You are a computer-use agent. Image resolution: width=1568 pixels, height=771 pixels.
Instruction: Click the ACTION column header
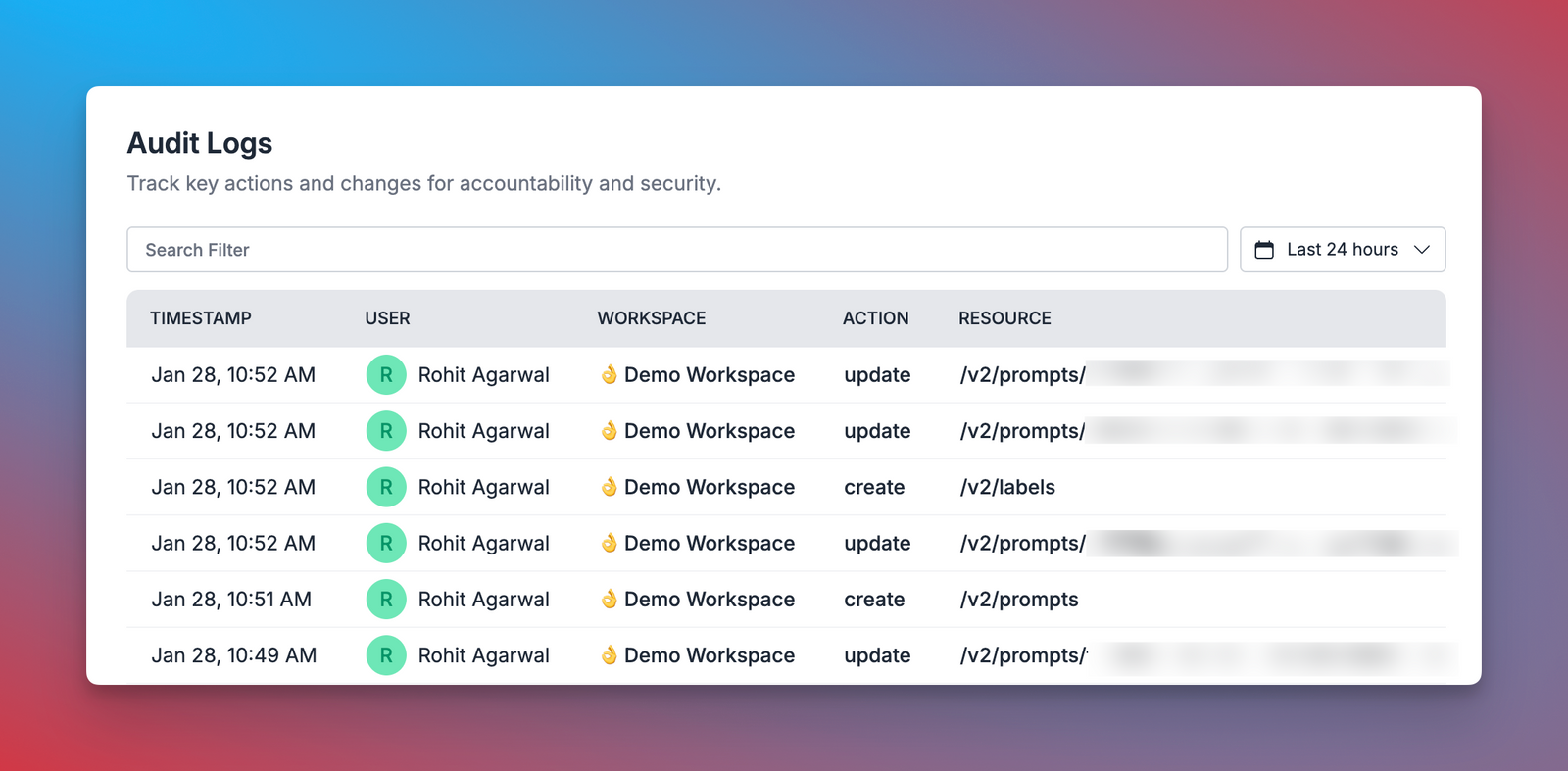pyautogui.click(x=876, y=318)
